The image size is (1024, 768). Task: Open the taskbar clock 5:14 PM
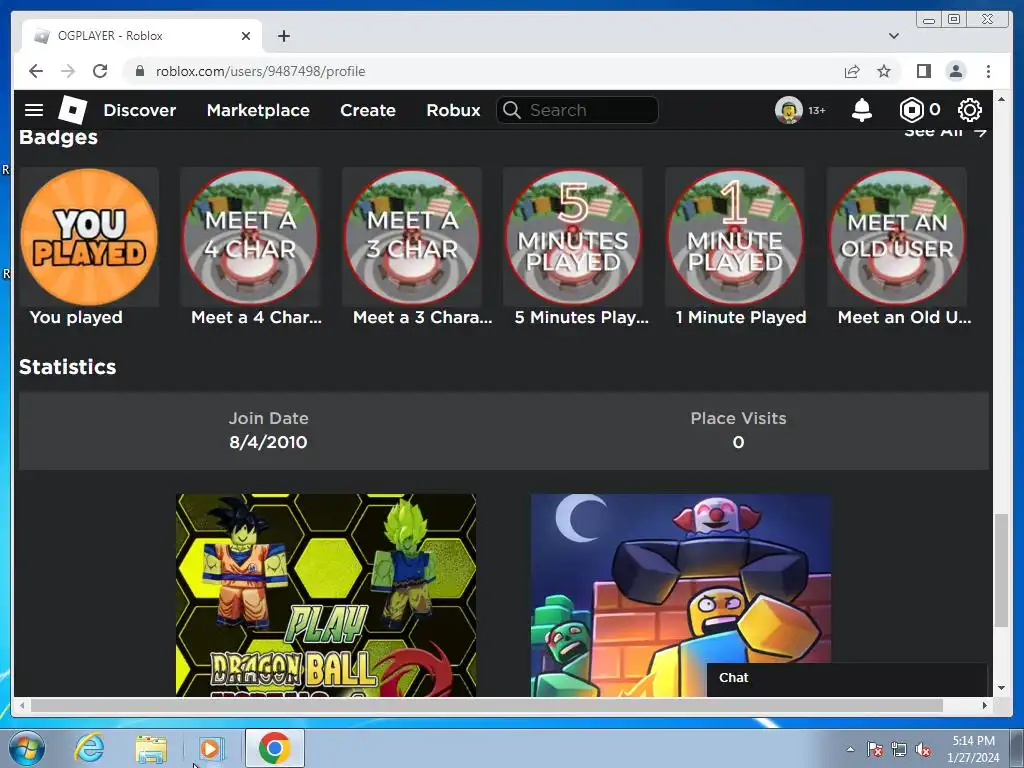point(974,749)
